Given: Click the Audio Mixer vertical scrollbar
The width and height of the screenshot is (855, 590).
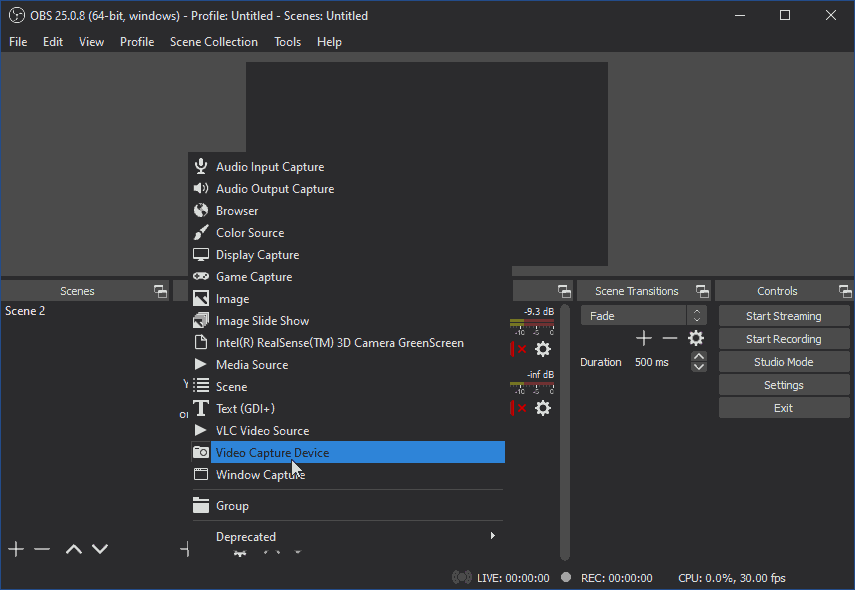Looking at the screenshot, I should 565,432.
